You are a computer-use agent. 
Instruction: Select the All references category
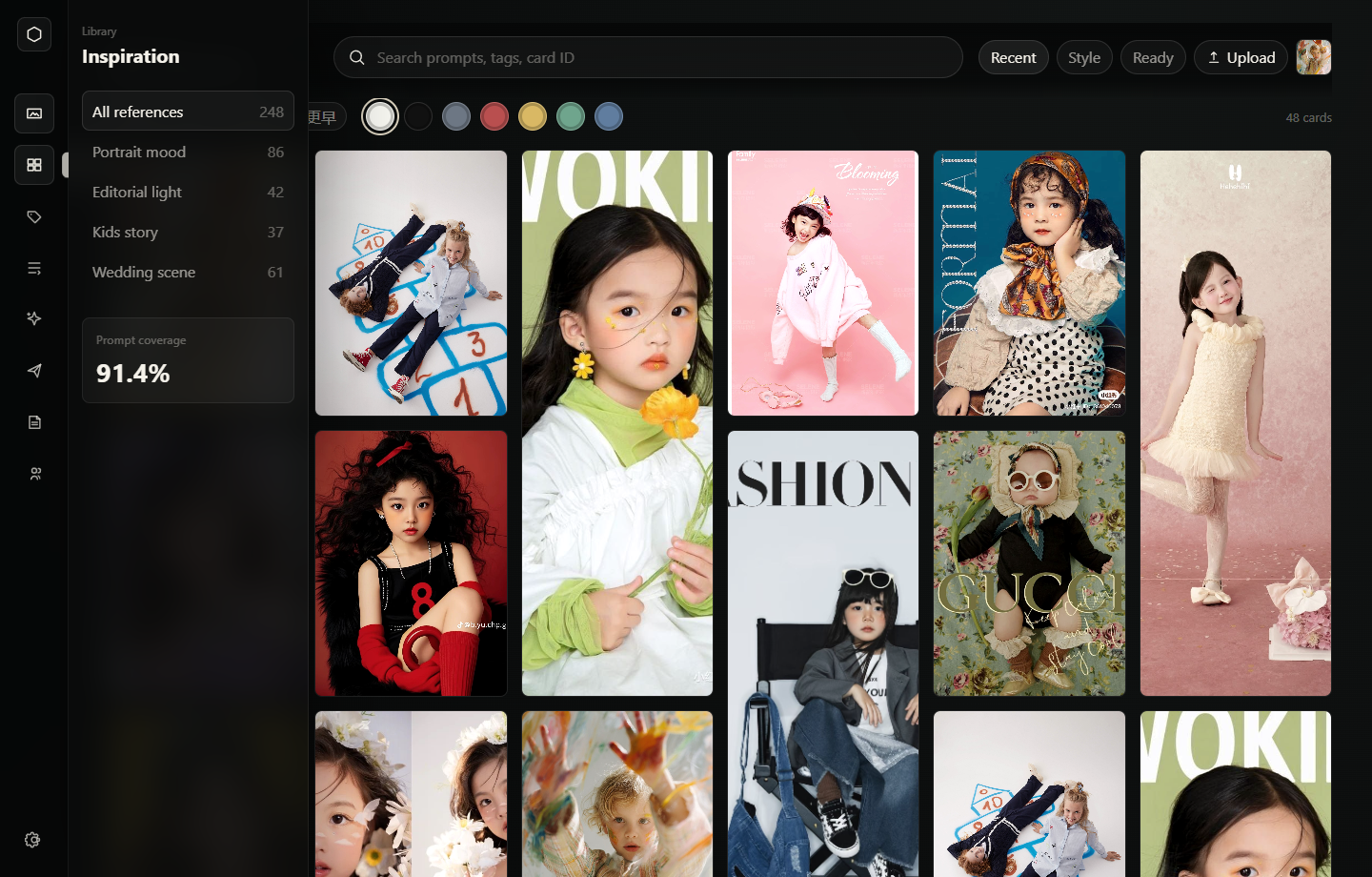(x=188, y=112)
